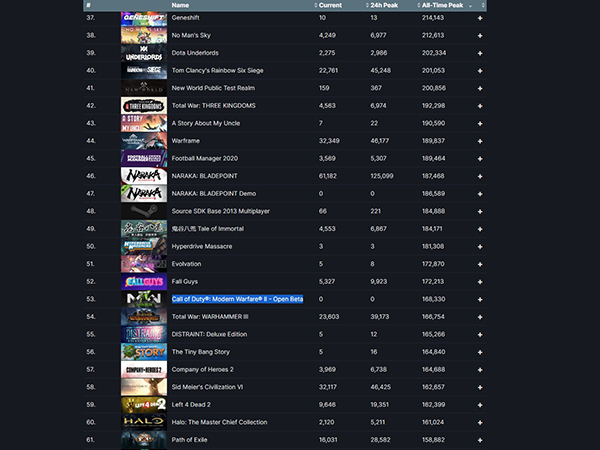Add Source SDK Base 2013 Multiplayer via plus
The image size is (600, 450).
(480, 212)
